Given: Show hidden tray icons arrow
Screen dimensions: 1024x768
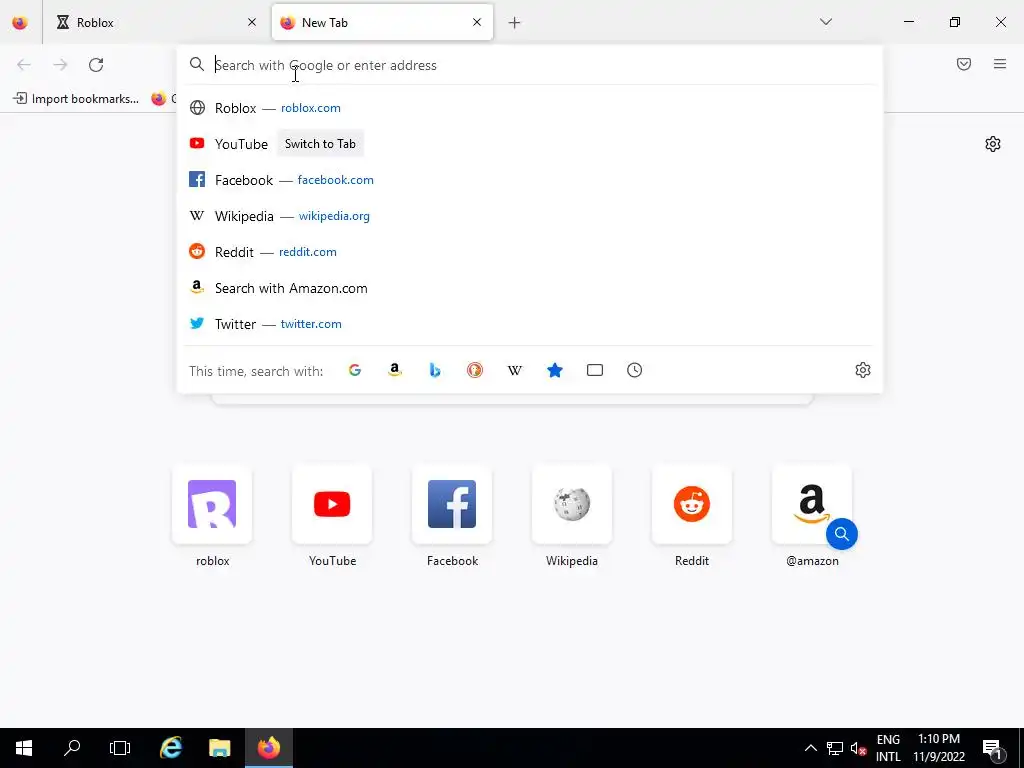Looking at the screenshot, I should coord(810,748).
